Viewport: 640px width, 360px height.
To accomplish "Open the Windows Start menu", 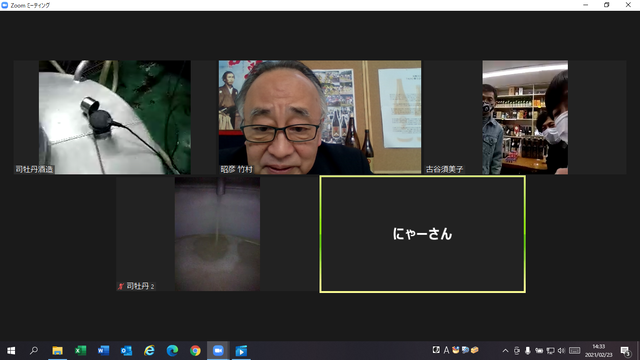I will coord(11,351).
